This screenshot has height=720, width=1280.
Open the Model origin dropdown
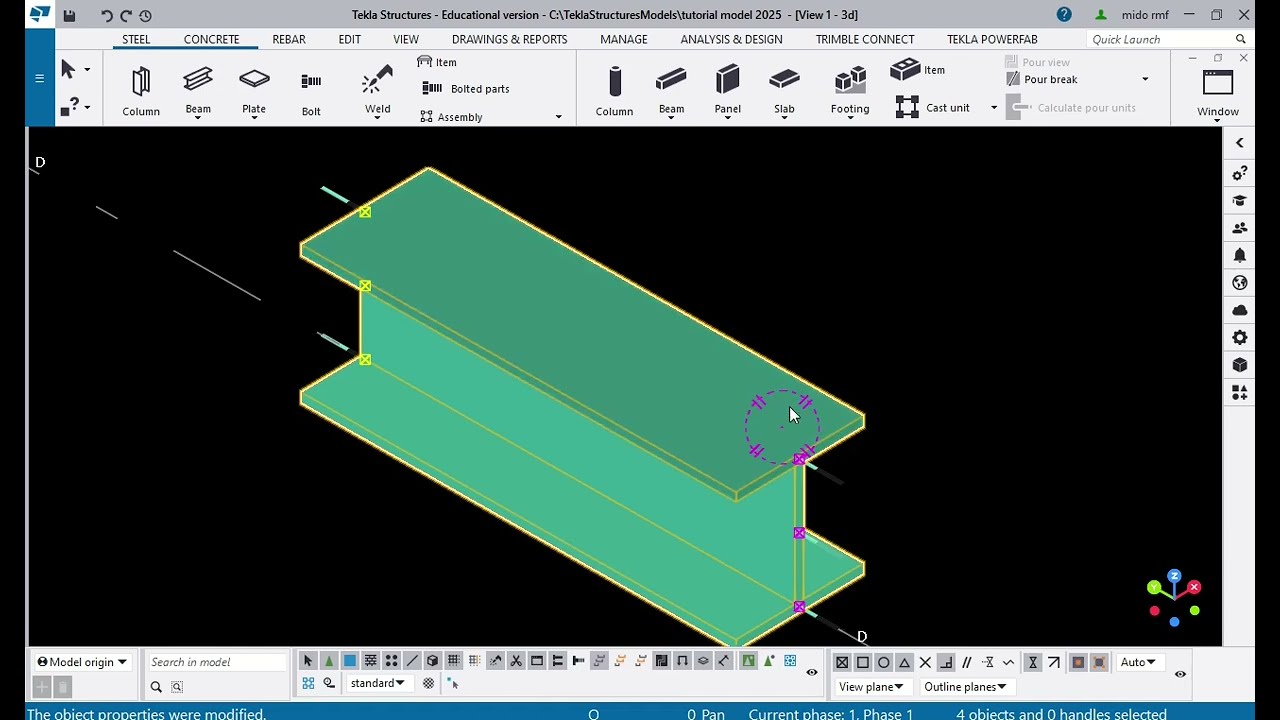[x=82, y=662]
